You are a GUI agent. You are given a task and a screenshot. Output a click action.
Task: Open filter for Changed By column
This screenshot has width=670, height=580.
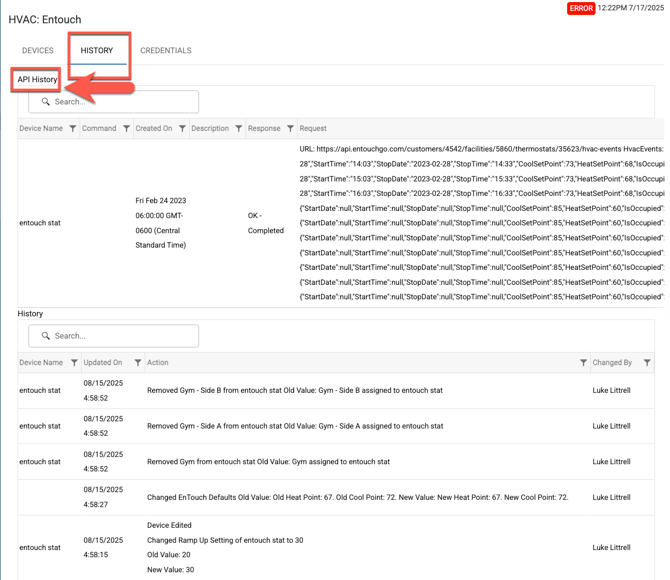(x=647, y=363)
